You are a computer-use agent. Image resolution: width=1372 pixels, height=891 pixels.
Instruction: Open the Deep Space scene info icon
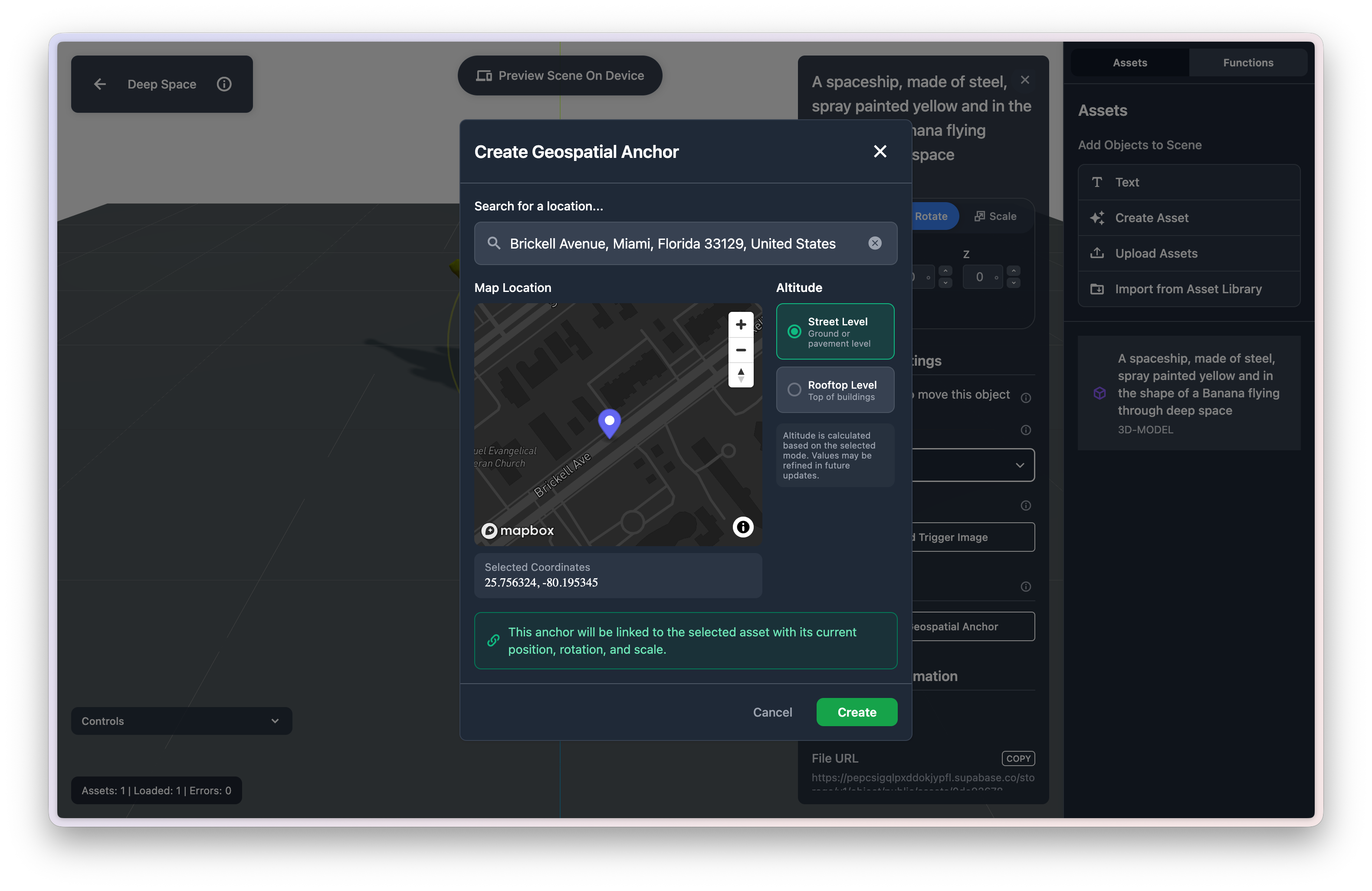(224, 84)
